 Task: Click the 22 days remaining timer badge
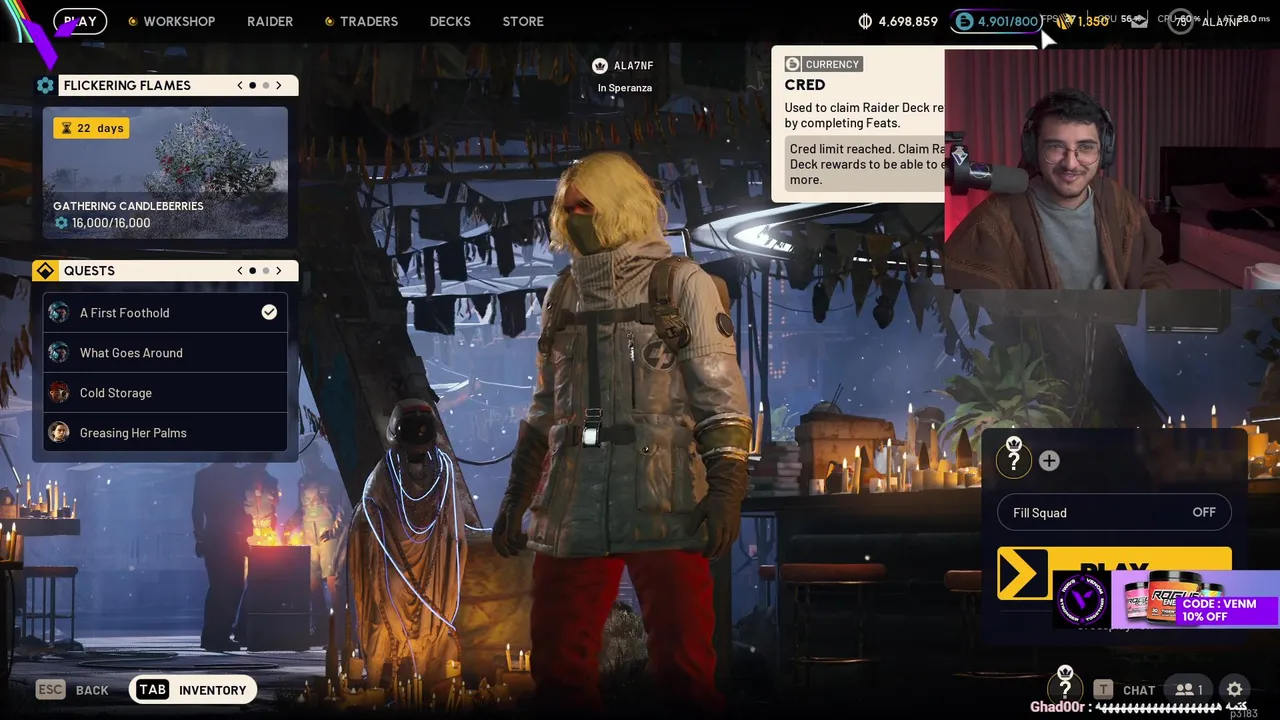pos(91,128)
